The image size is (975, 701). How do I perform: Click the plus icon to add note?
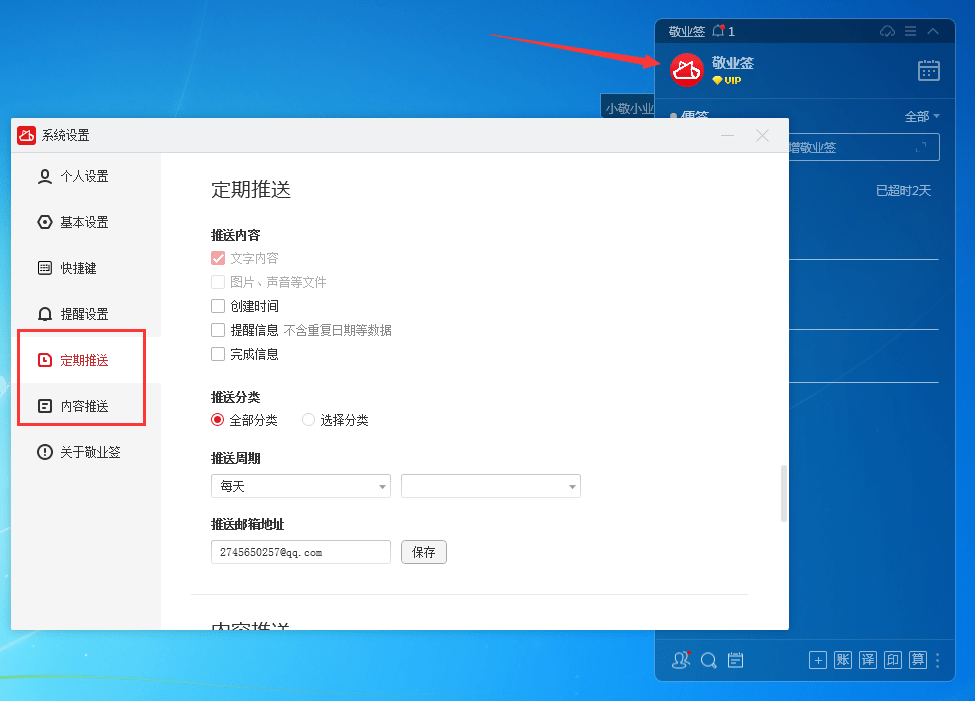coord(818,660)
